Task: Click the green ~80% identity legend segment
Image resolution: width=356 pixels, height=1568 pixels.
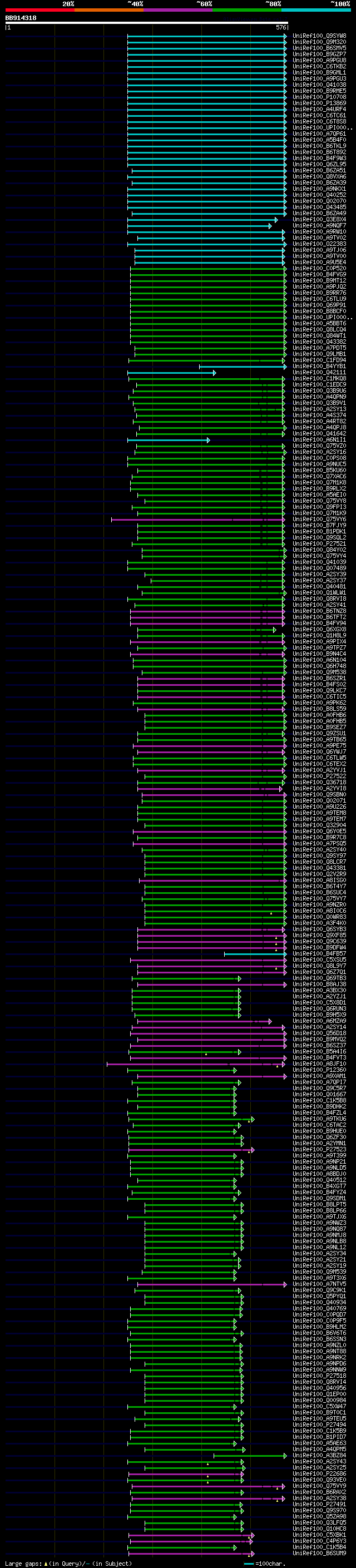Action: (247, 10)
